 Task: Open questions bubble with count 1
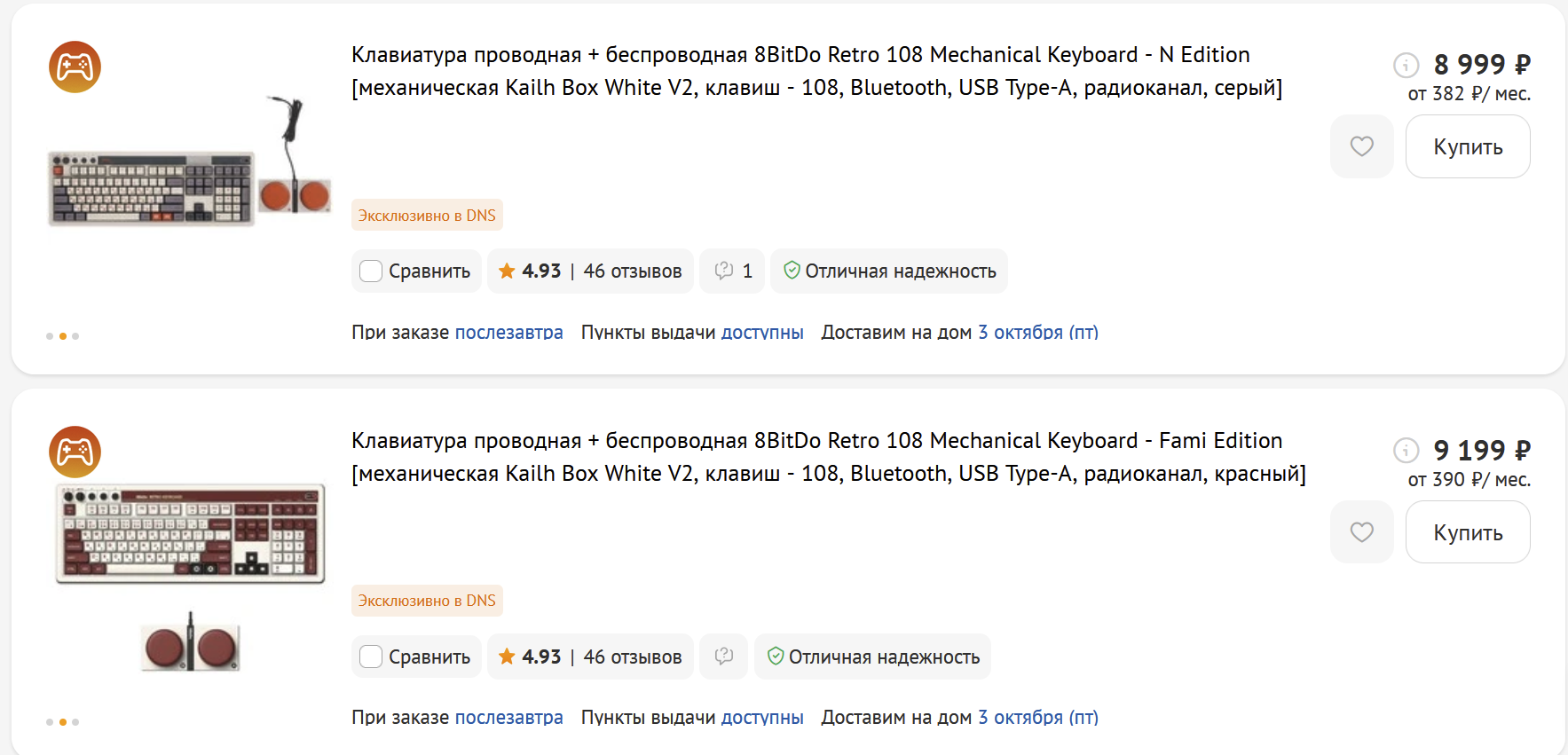(x=732, y=271)
